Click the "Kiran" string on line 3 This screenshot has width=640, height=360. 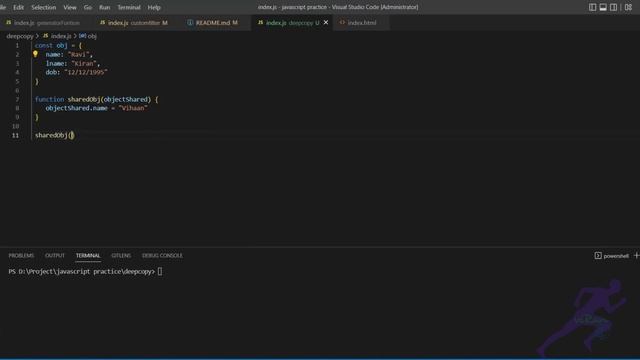click(x=85, y=63)
